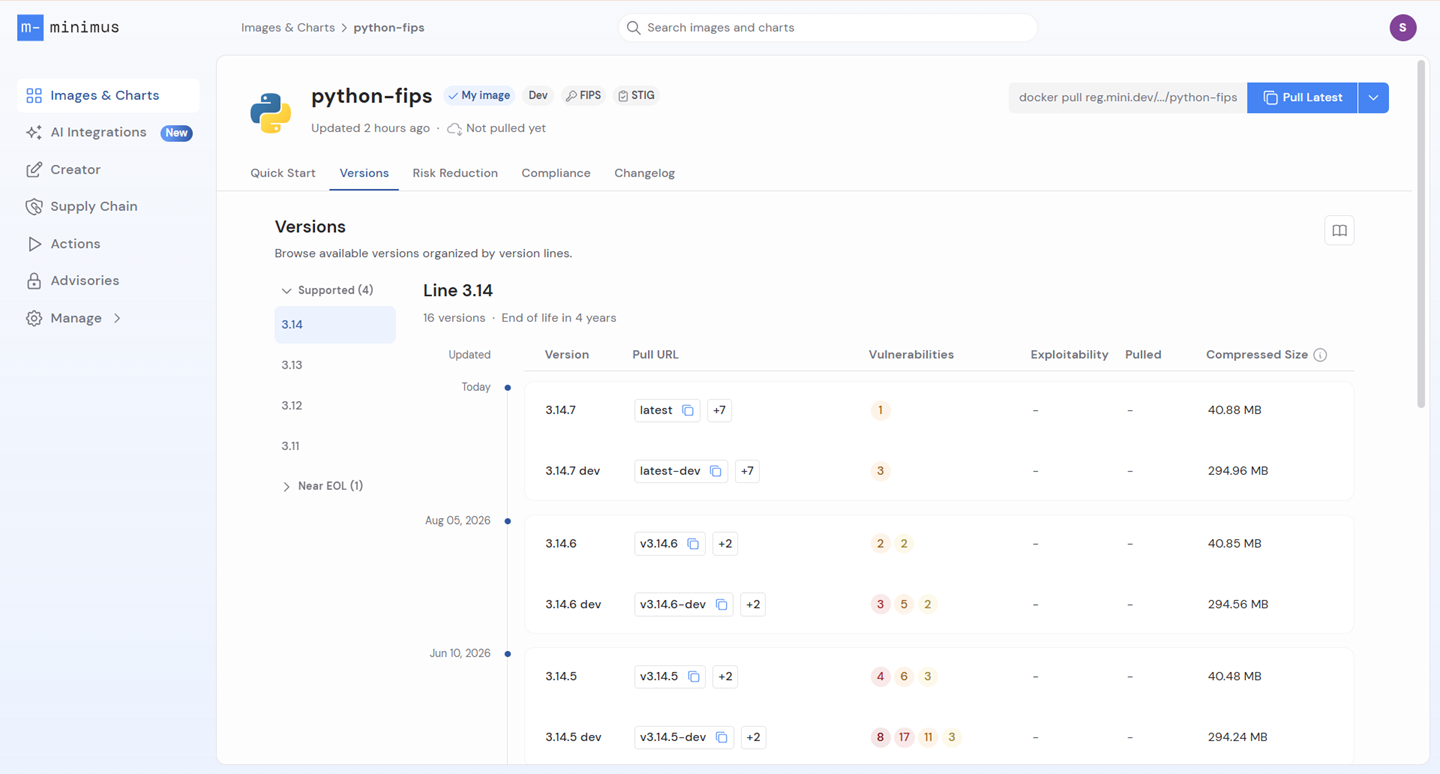Click Images & Charts breadcrumb link
Image resolution: width=1440 pixels, height=774 pixels.
point(288,28)
